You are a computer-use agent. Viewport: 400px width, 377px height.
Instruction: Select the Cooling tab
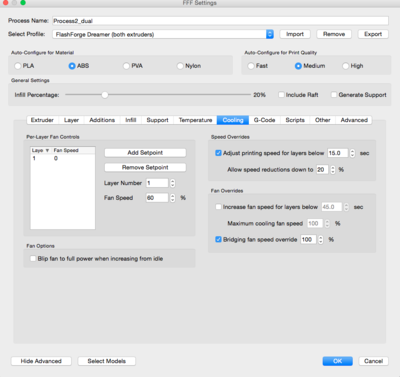coord(233,120)
